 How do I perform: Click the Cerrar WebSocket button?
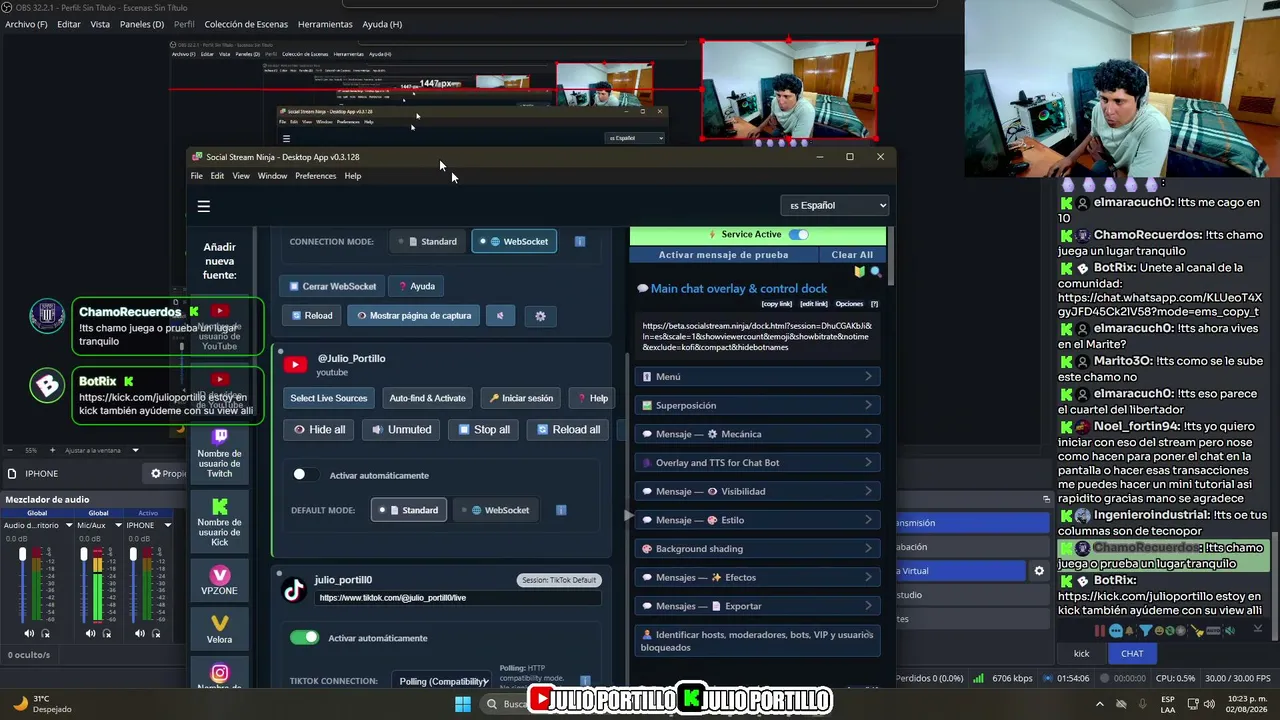331,287
